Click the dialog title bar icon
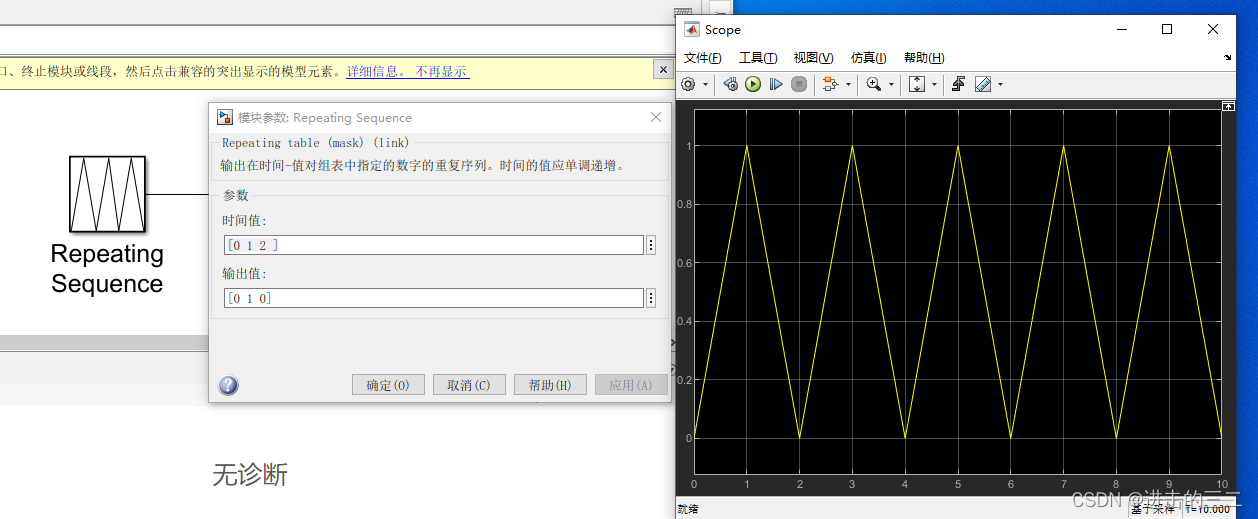Viewport: 1258px width, 519px height. pos(226,117)
